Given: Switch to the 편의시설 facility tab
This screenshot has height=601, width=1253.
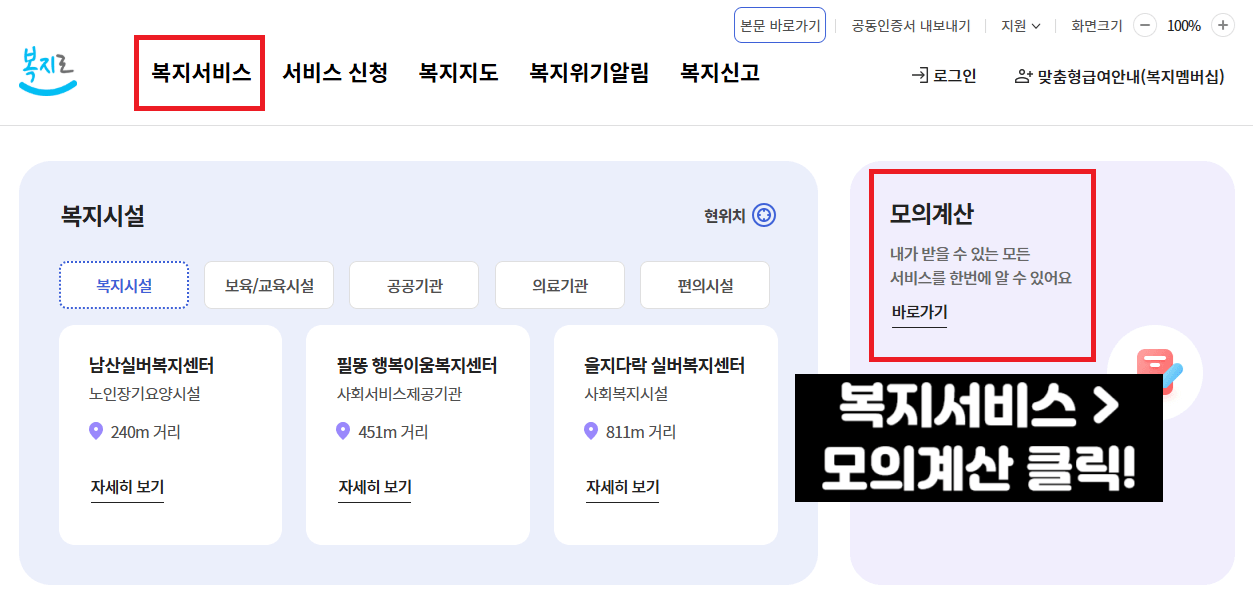Looking at the screenshot, I should click(x=704, y=285).
